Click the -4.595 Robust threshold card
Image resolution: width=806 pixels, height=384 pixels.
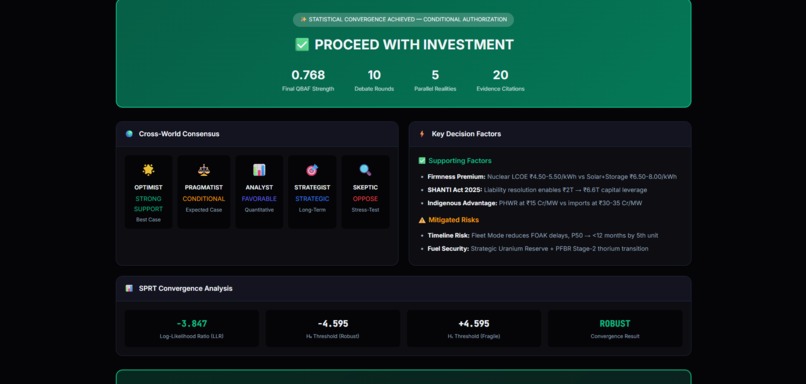point(333,328)
